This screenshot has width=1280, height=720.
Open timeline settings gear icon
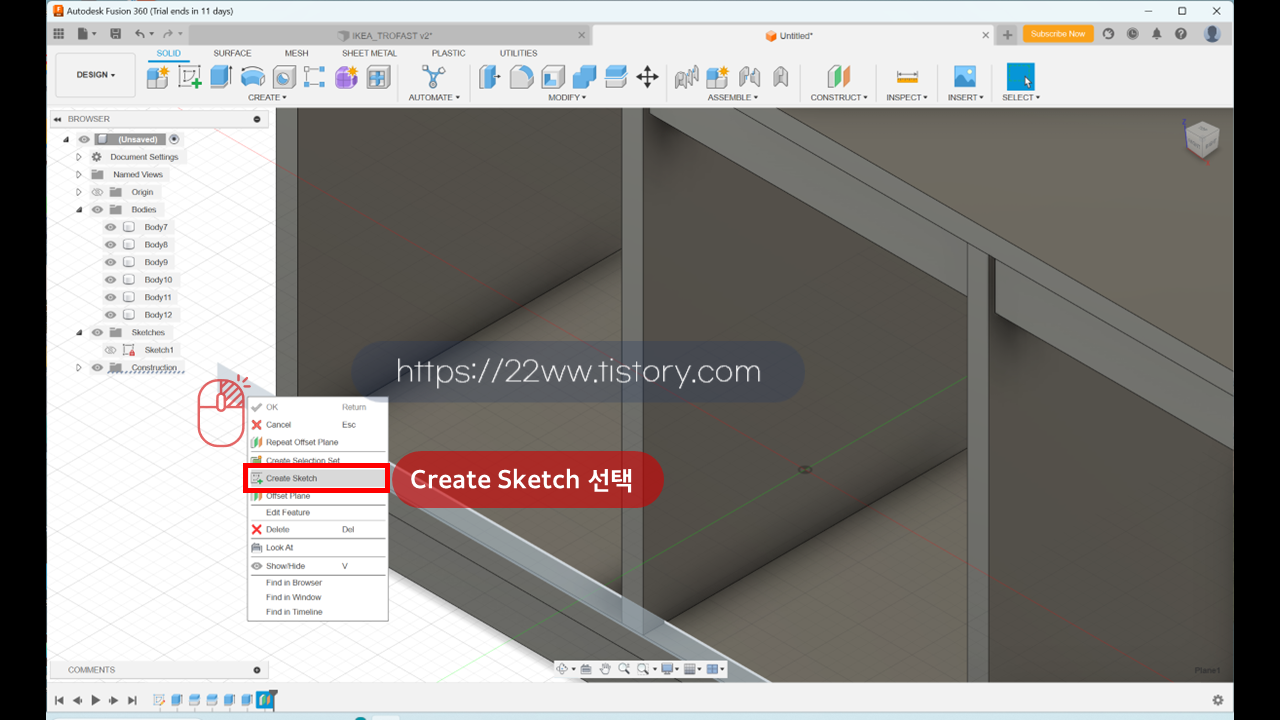[x=1217, y=700]
